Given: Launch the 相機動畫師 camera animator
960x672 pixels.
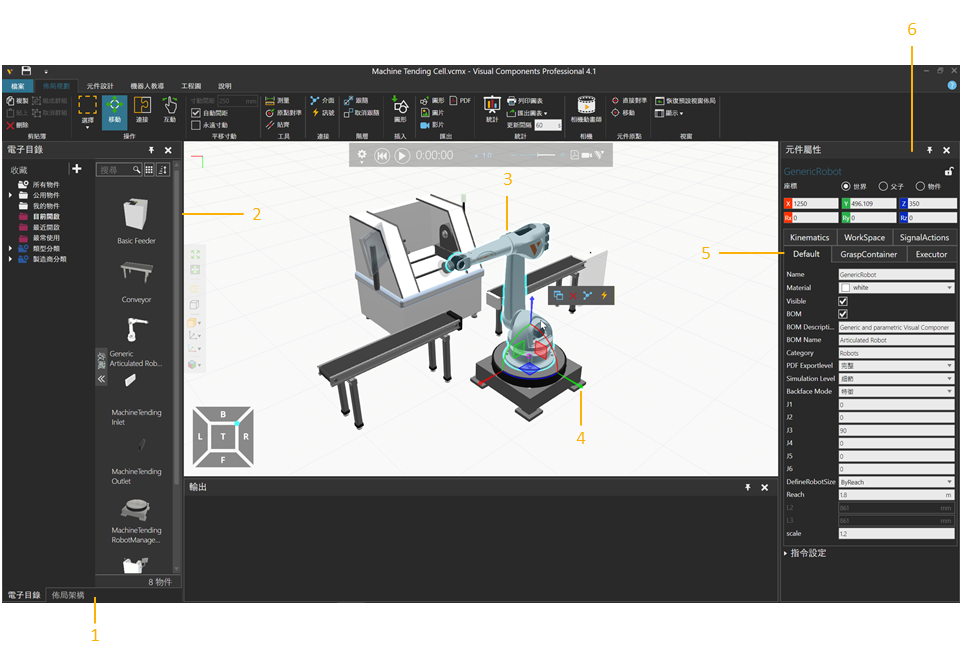Looking at the screenshot, I should tap(586, 108).
